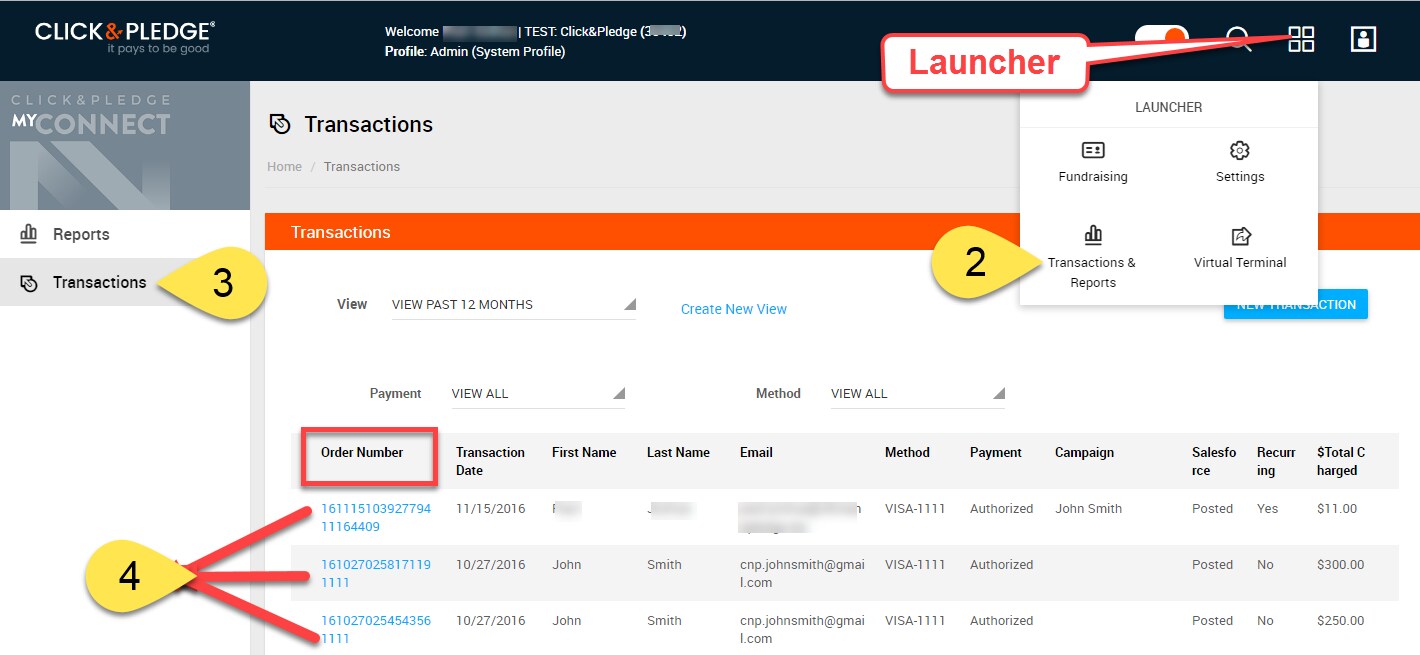The image size is (1420, 655).
Task: Click the Profile: Admin (System Profile) text
Action: [x=475, y=51]
